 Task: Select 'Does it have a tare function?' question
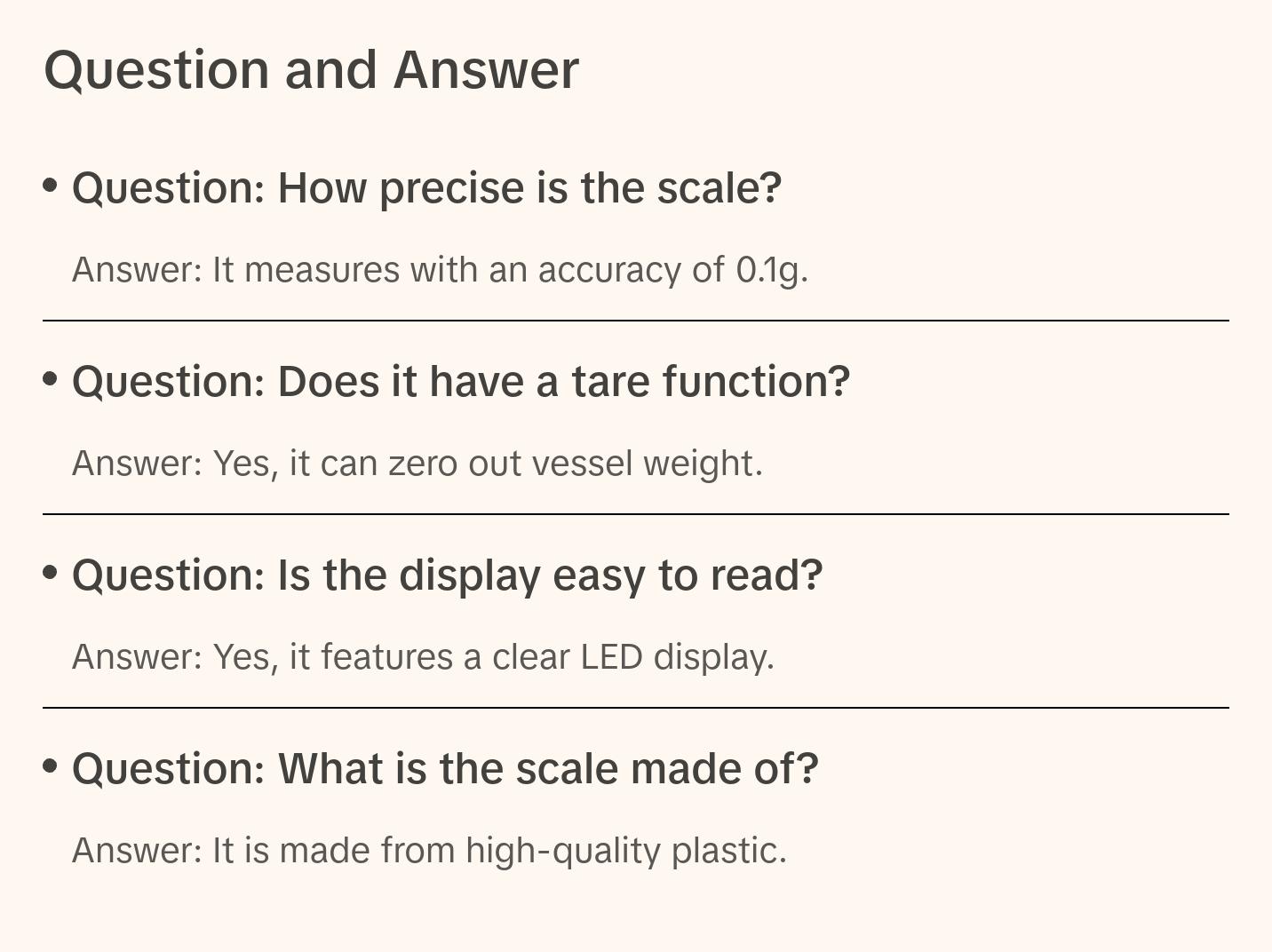[x=460, y=382]
